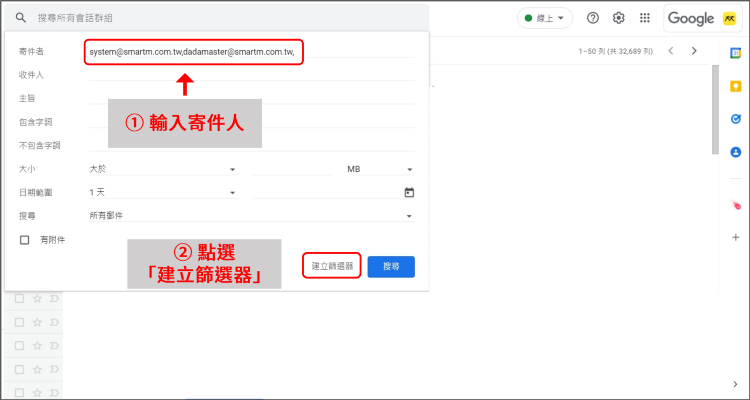The width and height of the screenshot is (750, 400).
Task: Toggle the 有附件 checkbox
Action: [24, 240]
